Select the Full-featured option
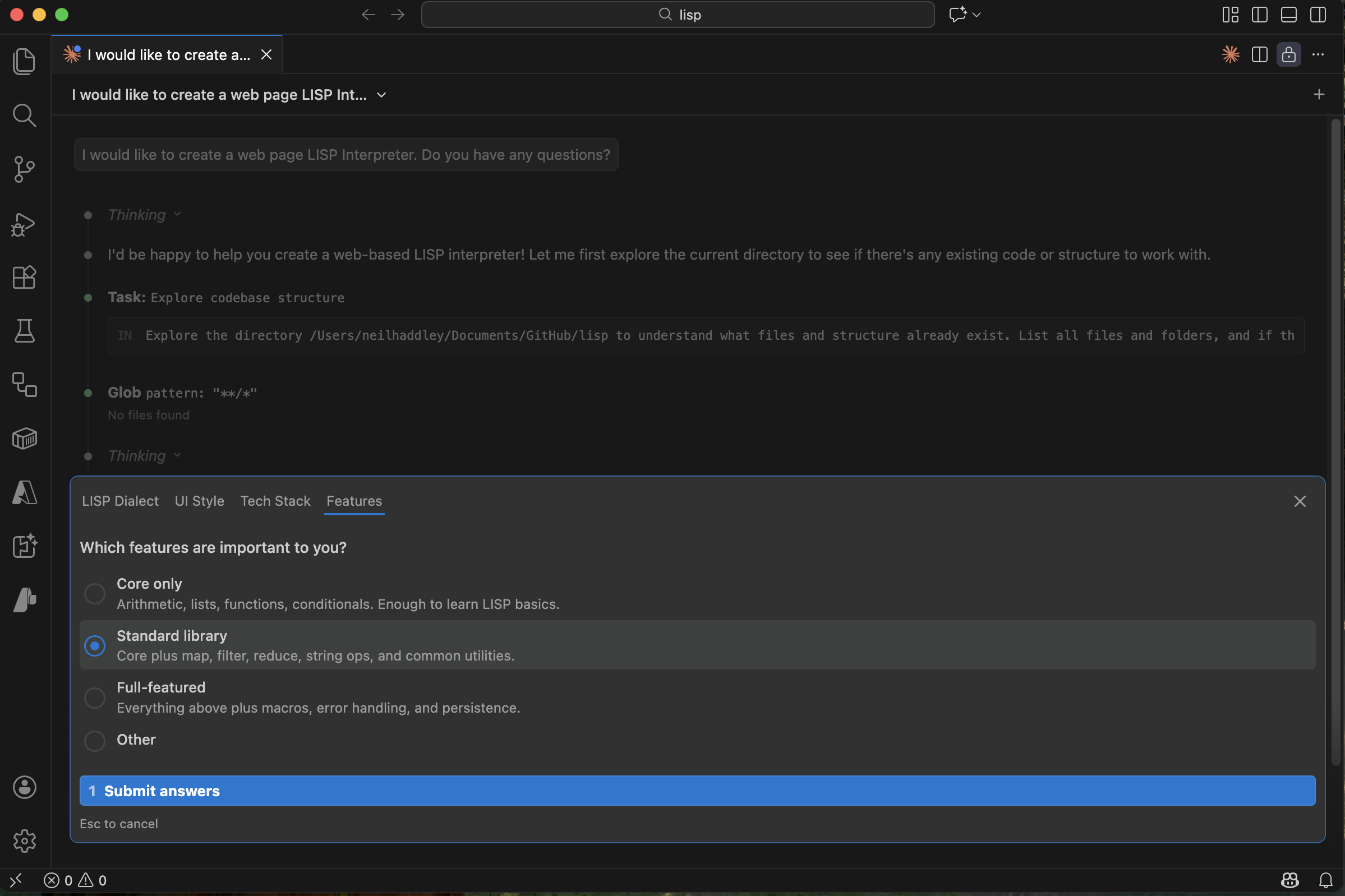1345x896 pixels. (x=95, y=698)
